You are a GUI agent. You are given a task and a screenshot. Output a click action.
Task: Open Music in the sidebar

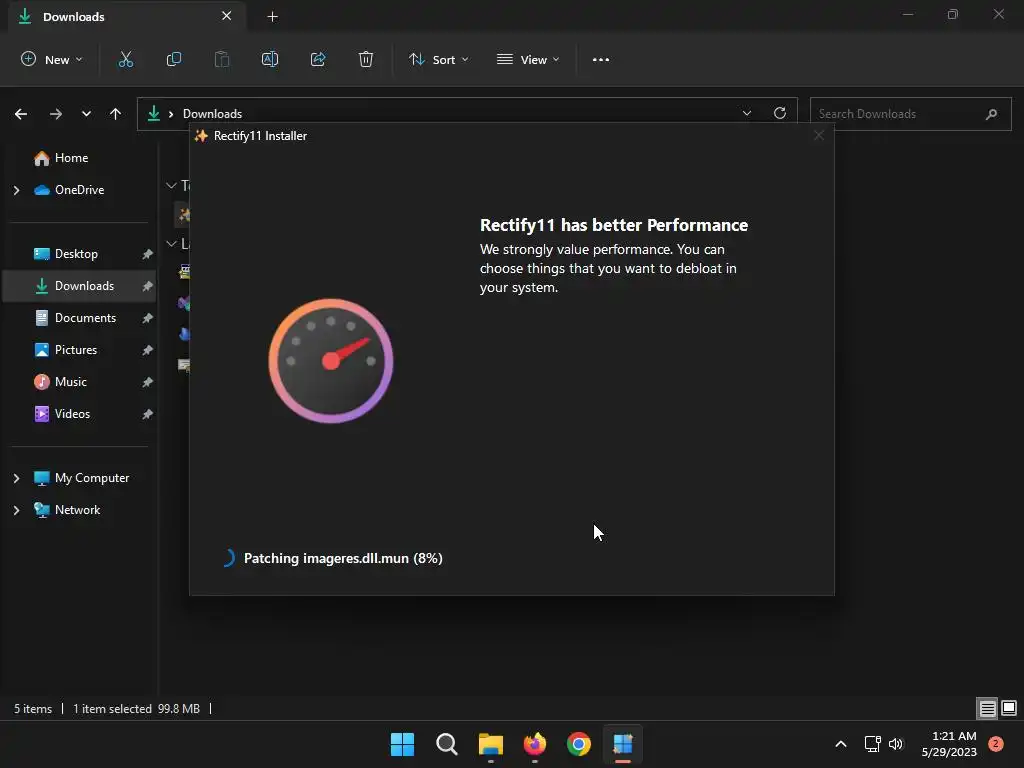71,382
